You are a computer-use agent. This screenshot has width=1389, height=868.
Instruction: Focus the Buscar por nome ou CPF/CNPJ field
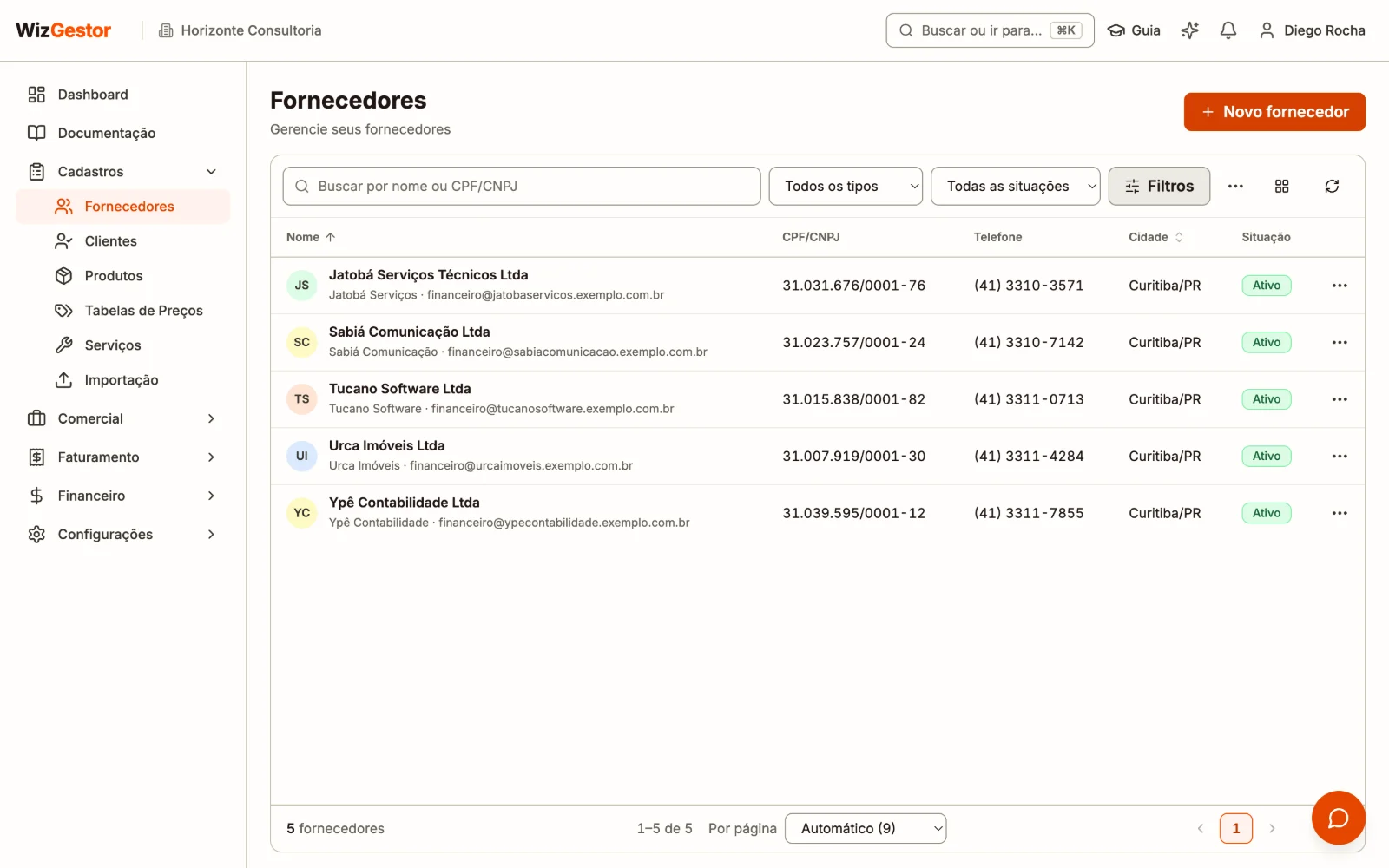(522, 186)
